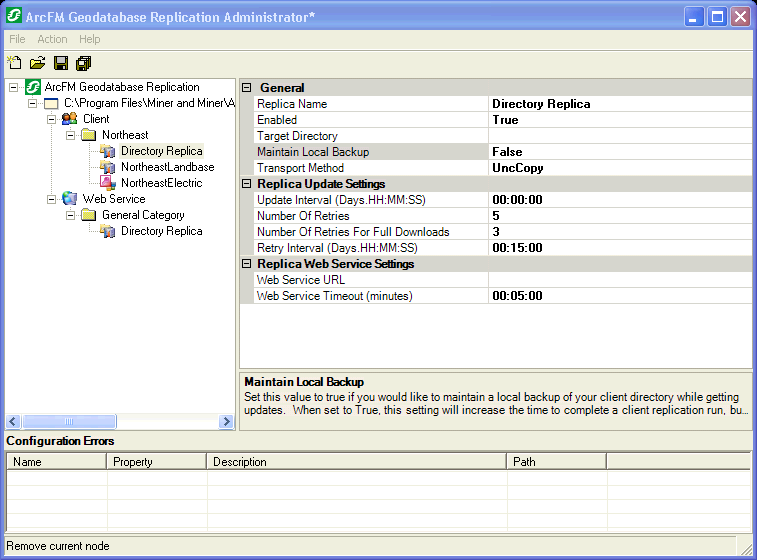The image size is (757, 560).
Task: Click the tree panel's right scroll arrow
Action: pyautogui.click(x=226, y=422)
